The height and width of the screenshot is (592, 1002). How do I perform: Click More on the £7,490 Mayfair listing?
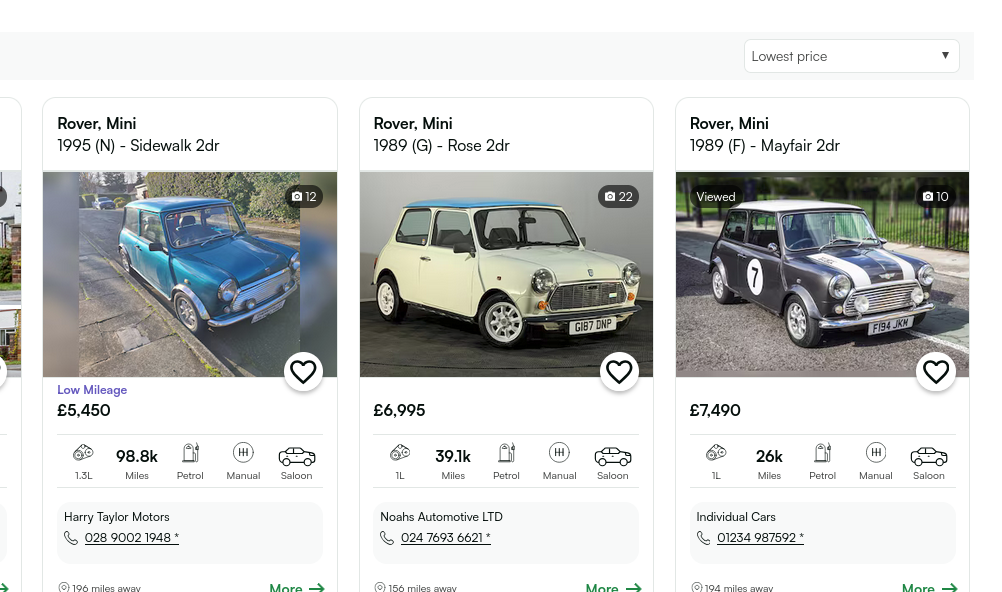(x=930, y=588)
